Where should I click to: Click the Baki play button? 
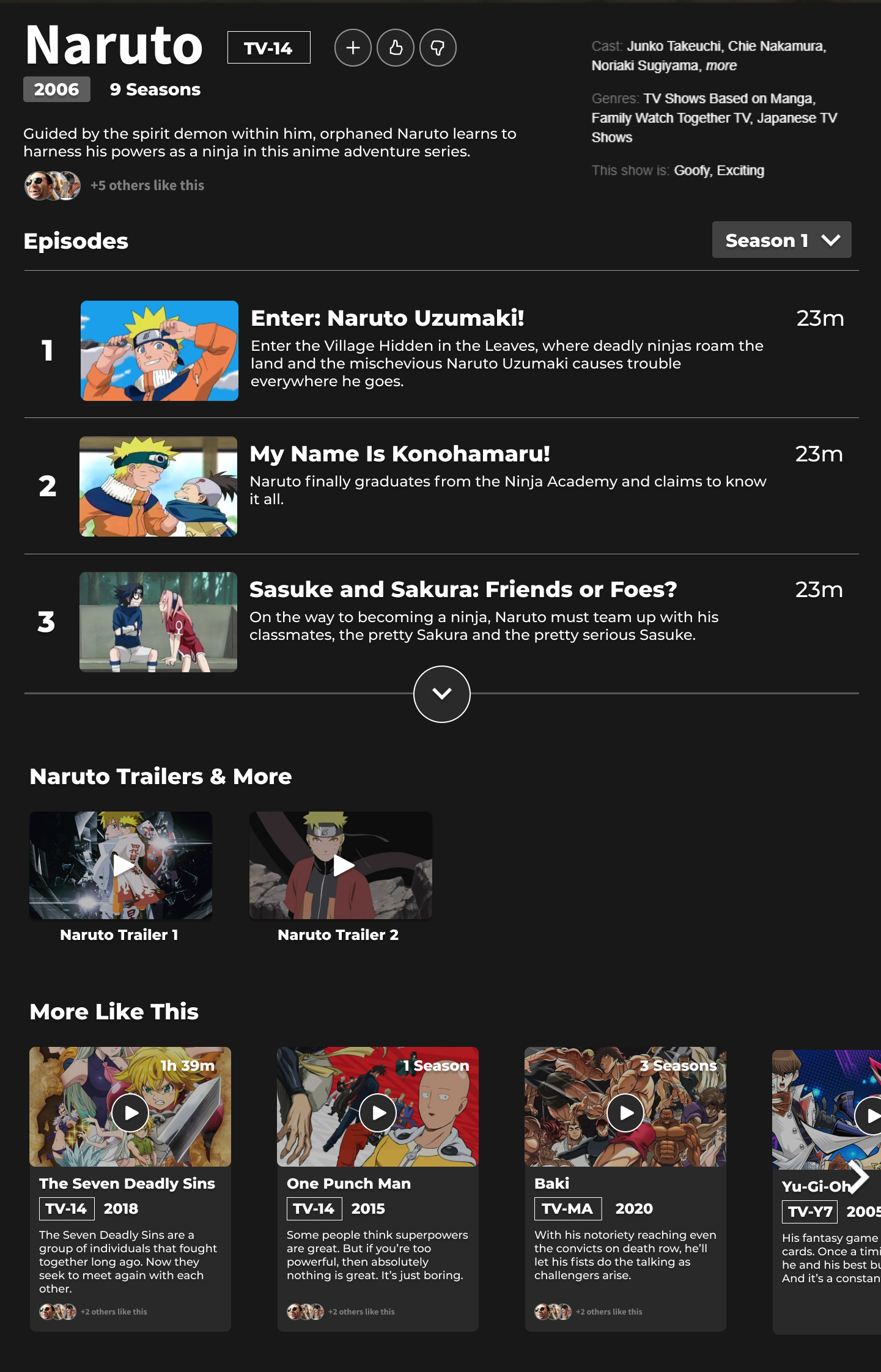tap(625, 1113)
